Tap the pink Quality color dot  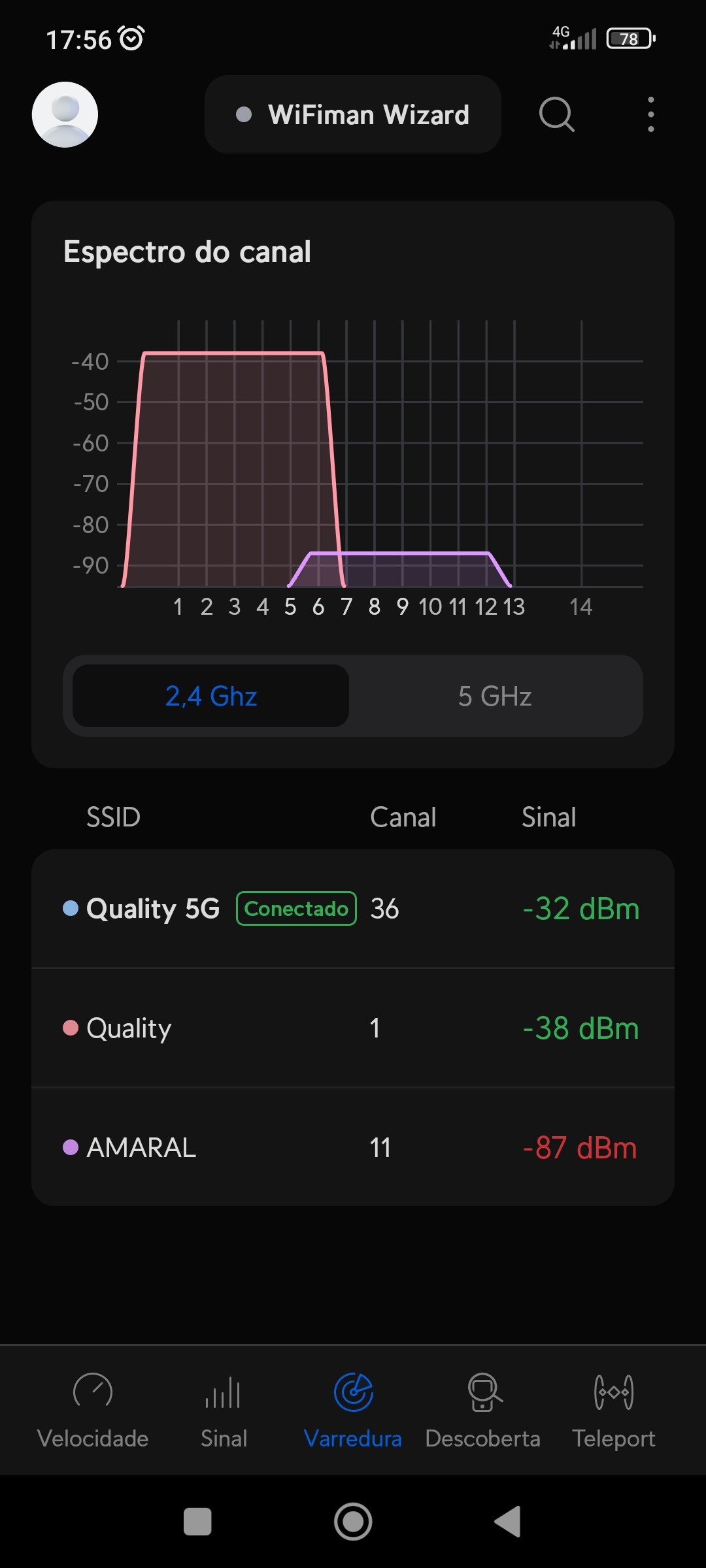[71, 1028]
